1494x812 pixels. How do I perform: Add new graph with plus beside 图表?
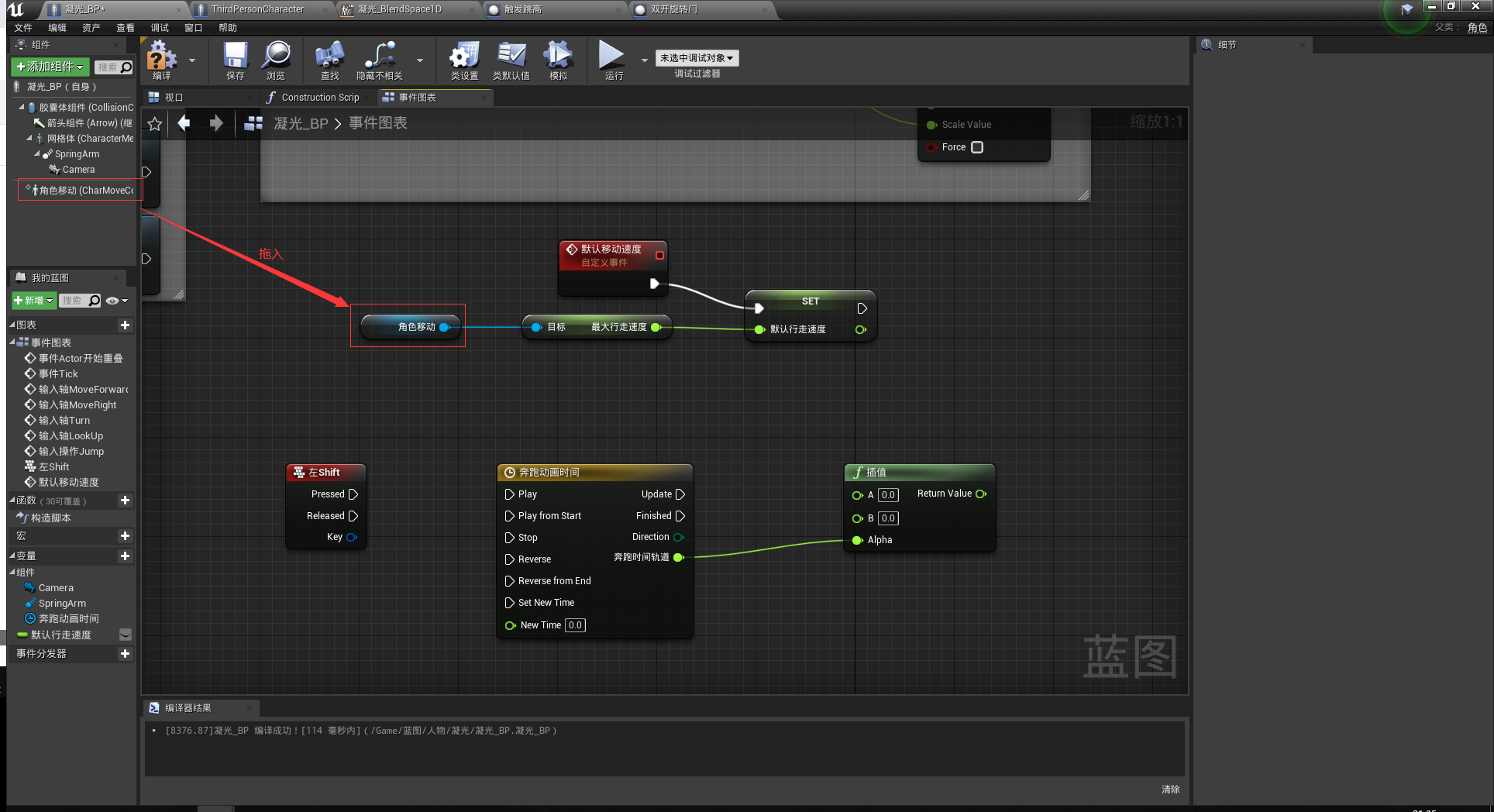(125, 325)
